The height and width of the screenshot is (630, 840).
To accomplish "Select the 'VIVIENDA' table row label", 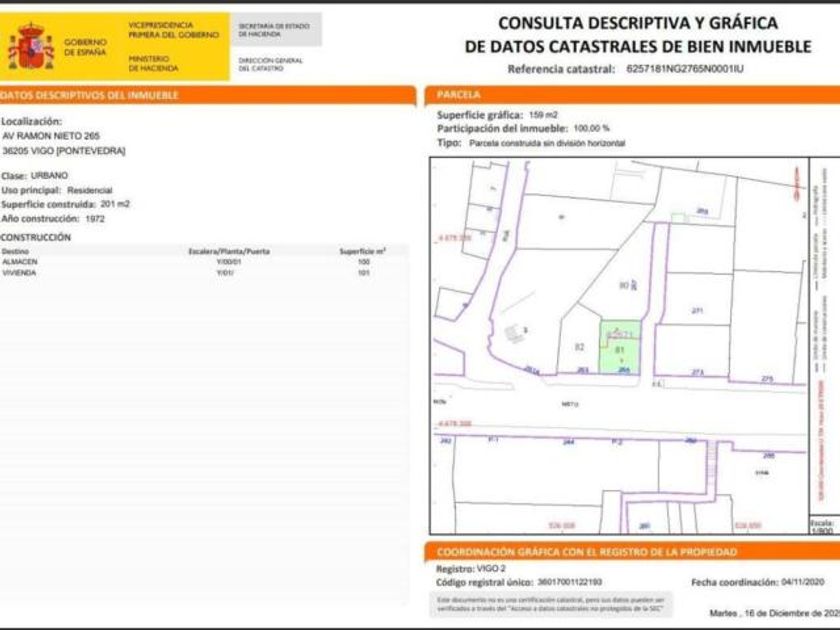I will click(x=19, y=273).
